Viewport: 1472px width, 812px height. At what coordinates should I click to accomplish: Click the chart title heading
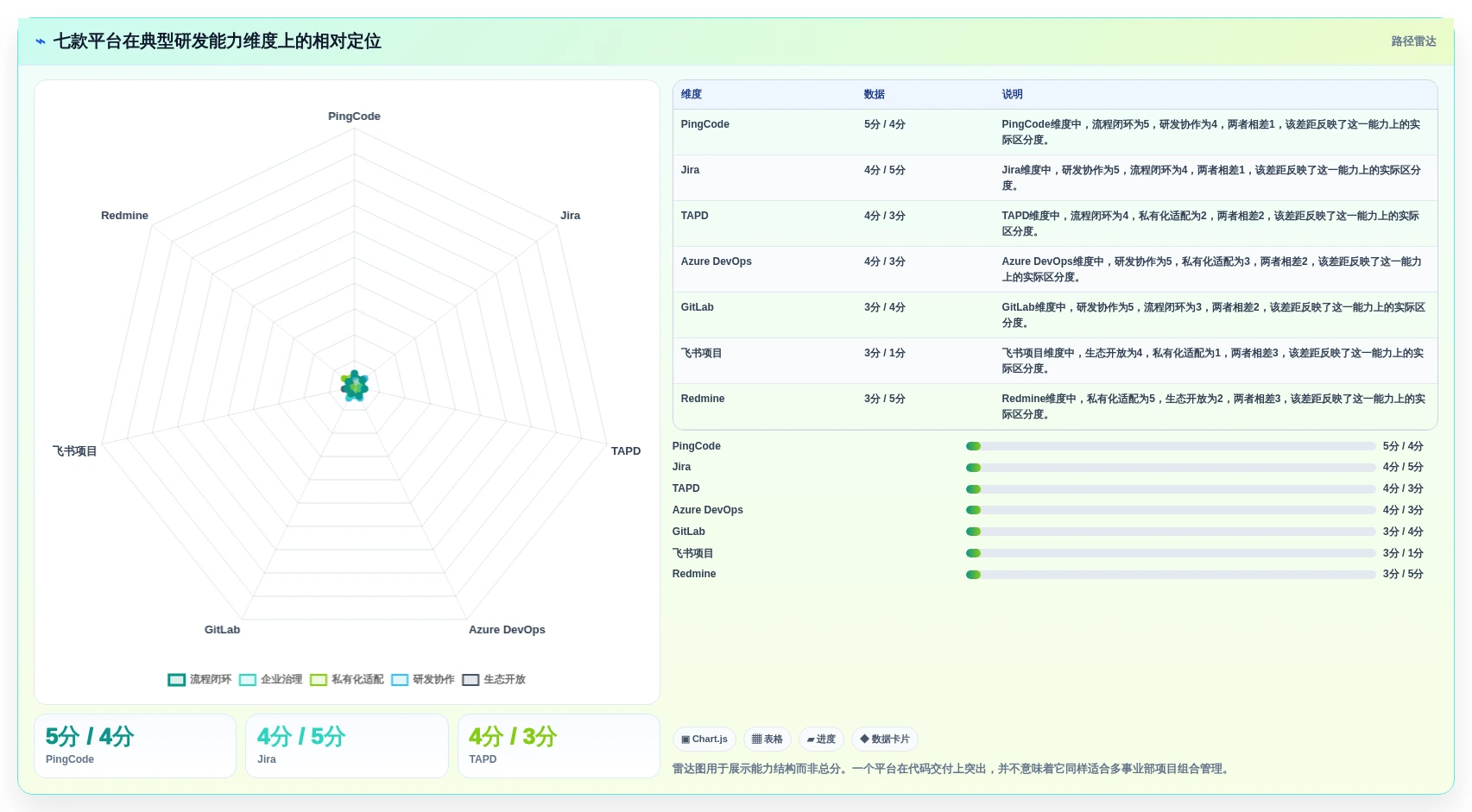tap(217, 41)
